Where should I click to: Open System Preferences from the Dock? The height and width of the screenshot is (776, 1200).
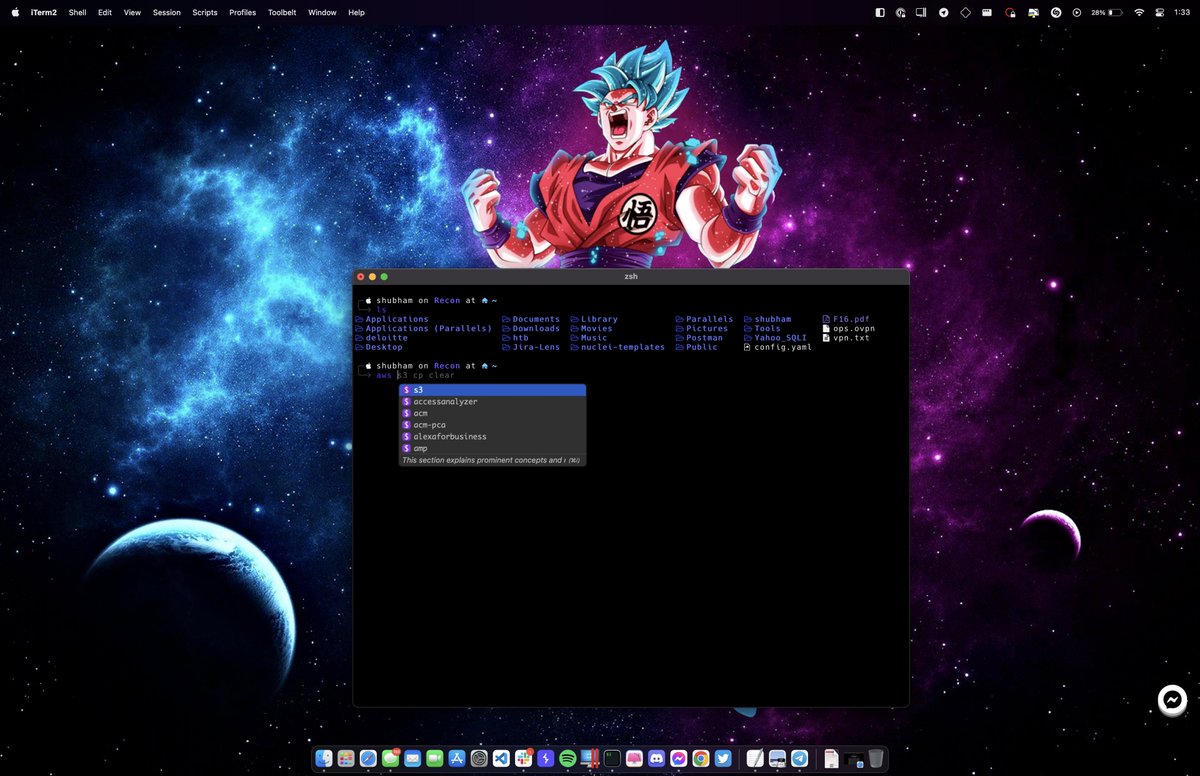pyautogui.click(x=479, y=759)
